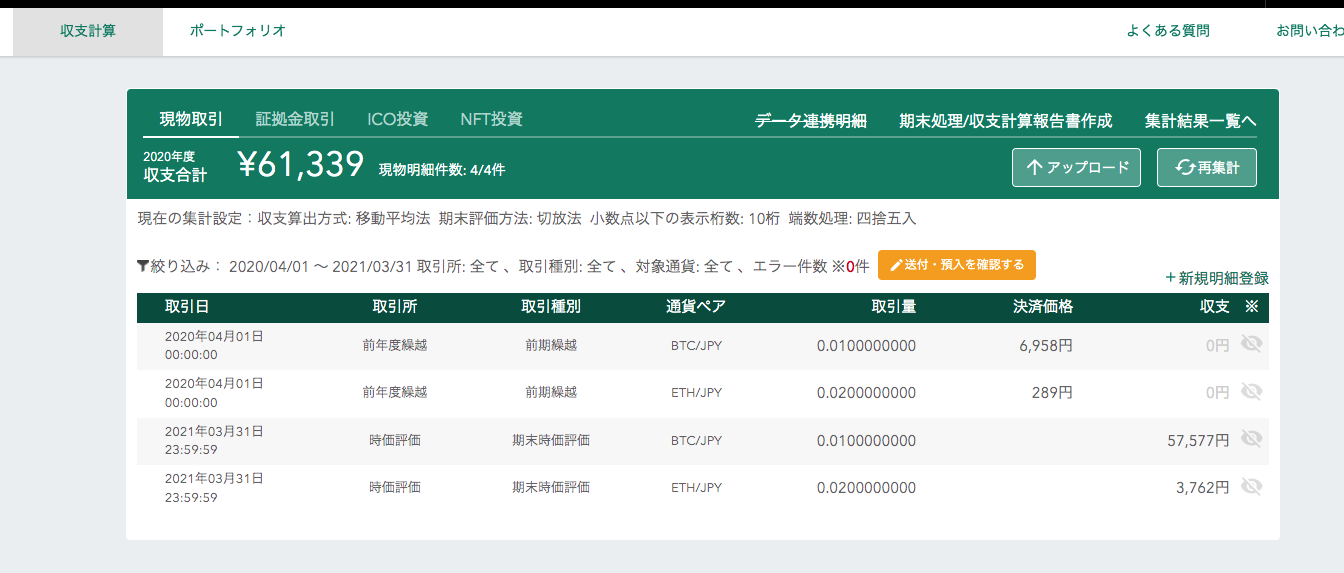
Task: Click 現物明細件数: 4/4件 text
Action: click(442, 170)
